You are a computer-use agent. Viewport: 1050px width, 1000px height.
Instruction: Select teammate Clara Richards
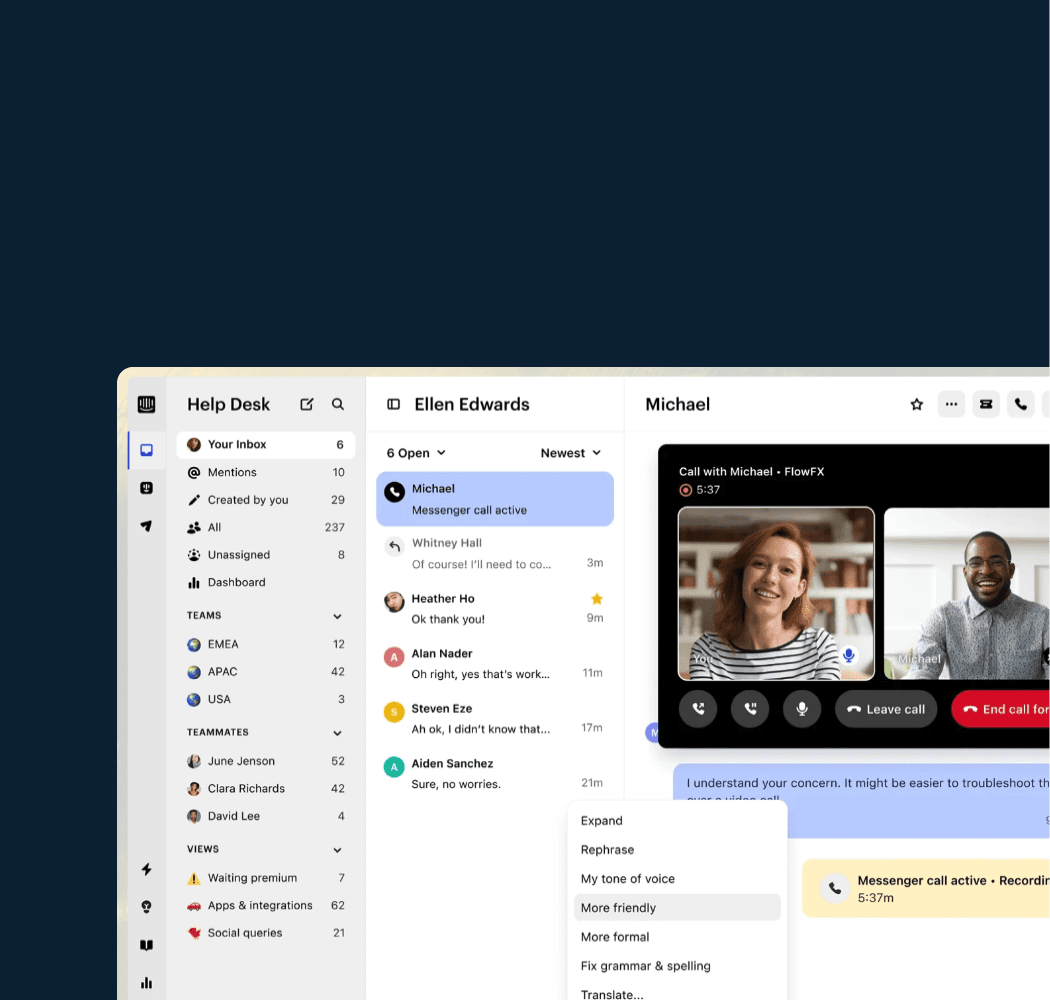pos(265,788)
